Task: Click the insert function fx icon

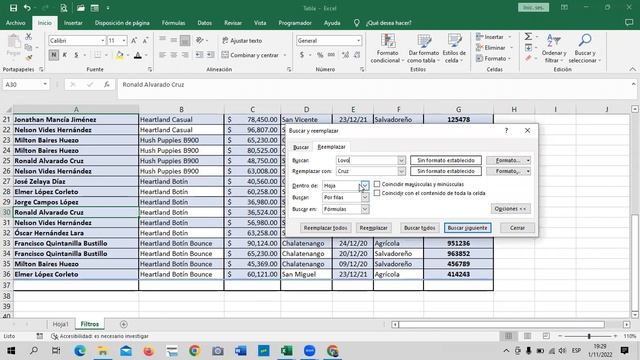Action: click(107, 84)
